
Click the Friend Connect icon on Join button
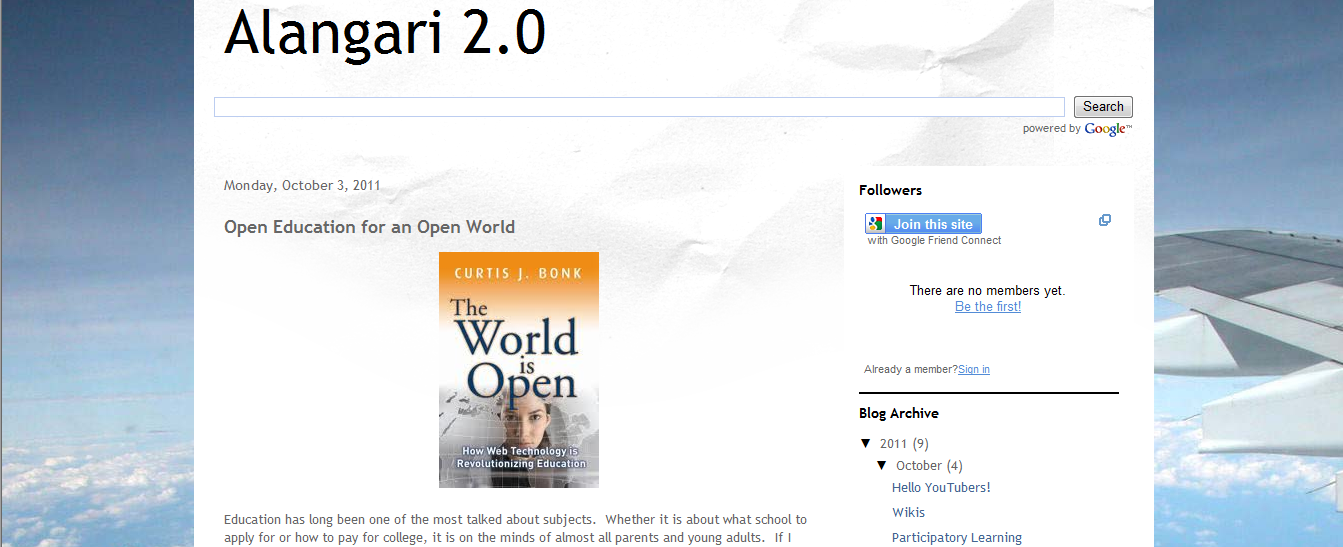click(x=876, y=224)
